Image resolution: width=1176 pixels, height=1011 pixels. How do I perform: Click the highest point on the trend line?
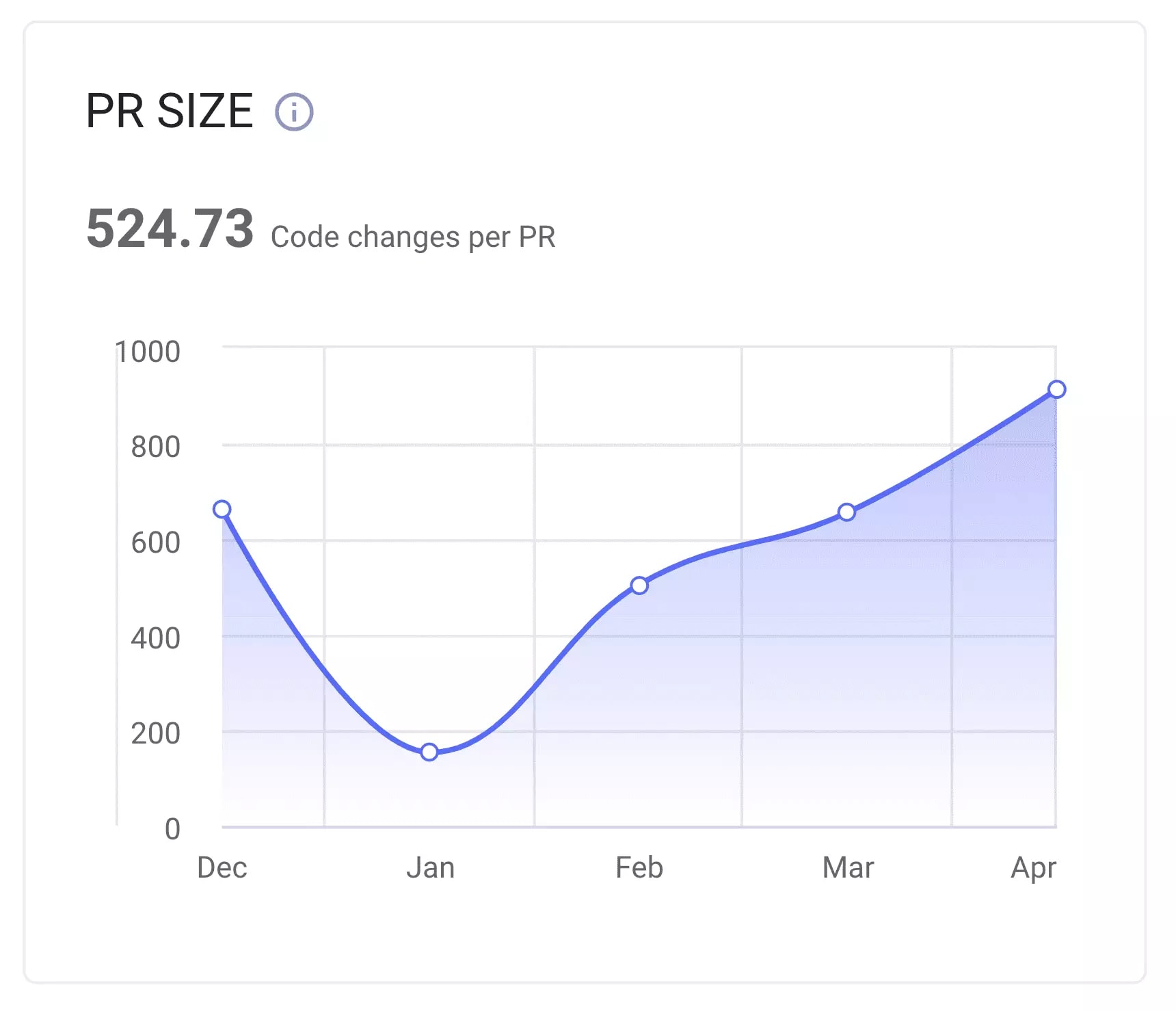click(1057, 389)
